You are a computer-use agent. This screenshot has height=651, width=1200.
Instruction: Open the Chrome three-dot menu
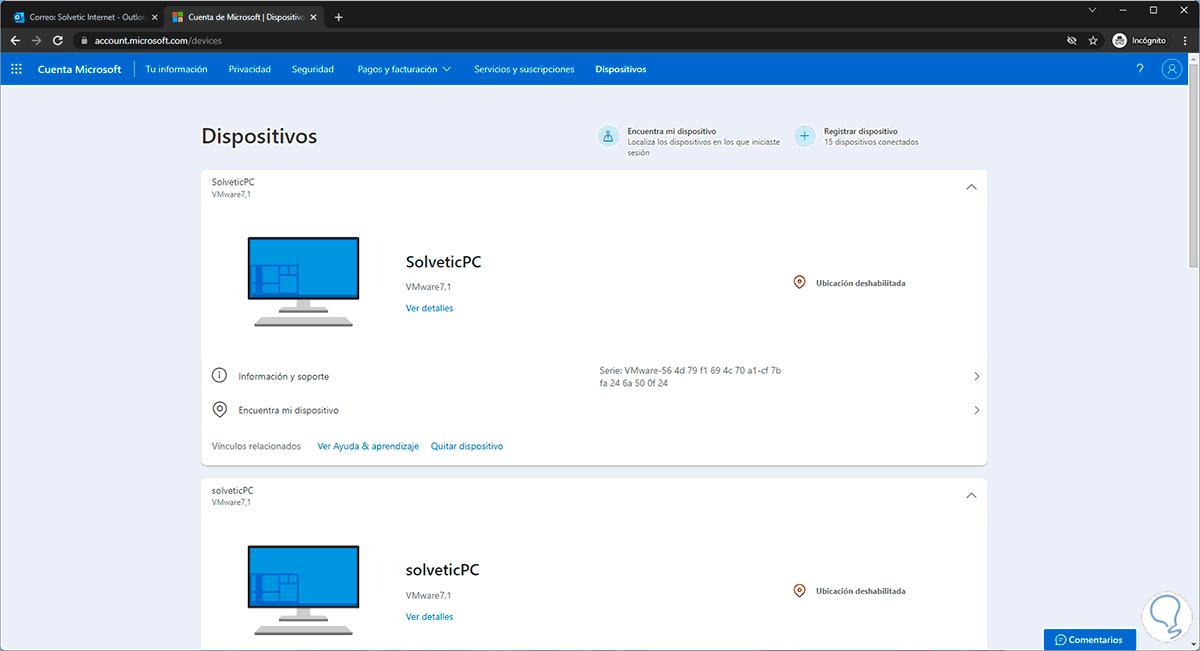click(x=1185, y=40)
